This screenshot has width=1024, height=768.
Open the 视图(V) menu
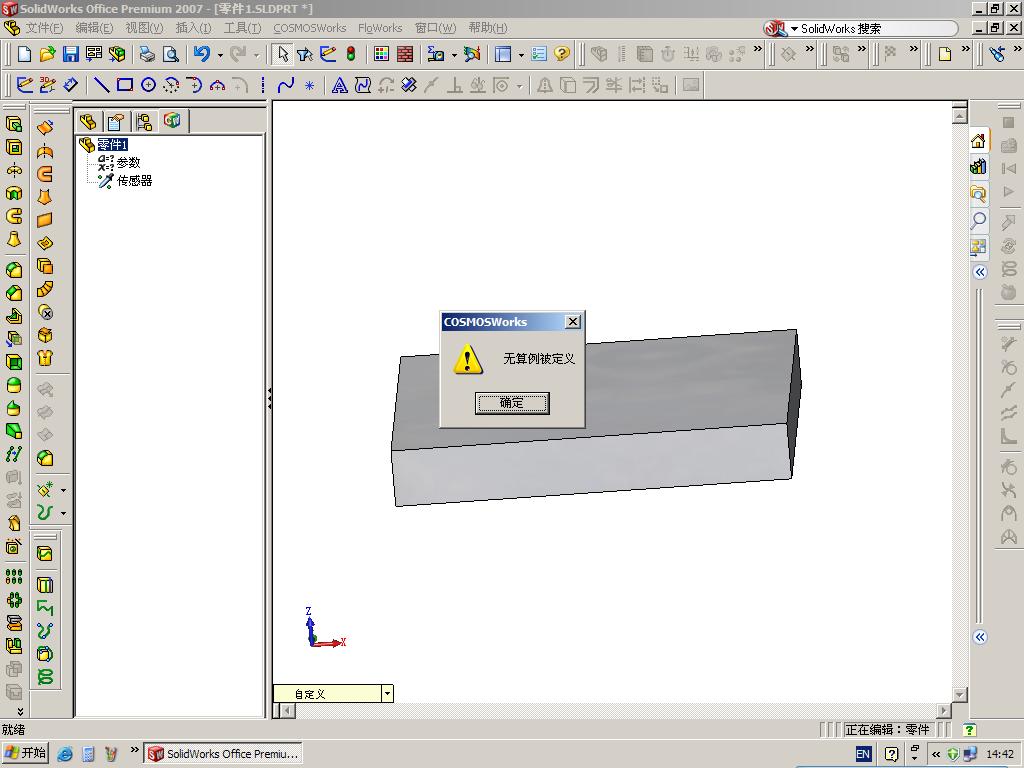(x=144, y=28)
